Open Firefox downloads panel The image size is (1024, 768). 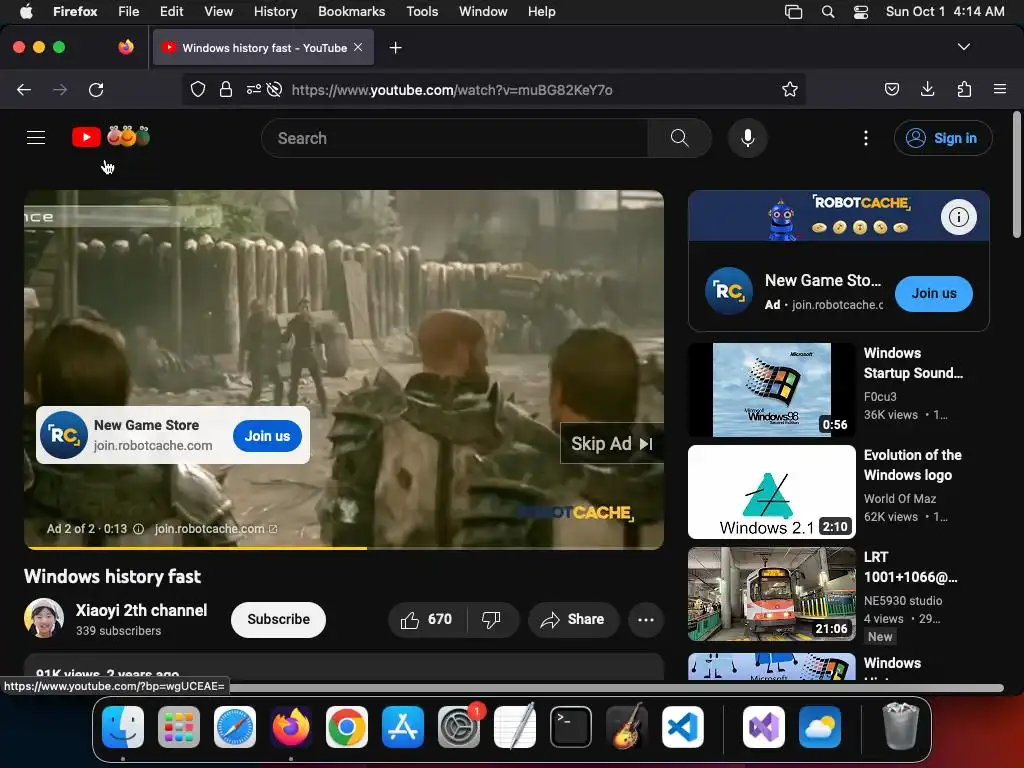click(927, 89)
